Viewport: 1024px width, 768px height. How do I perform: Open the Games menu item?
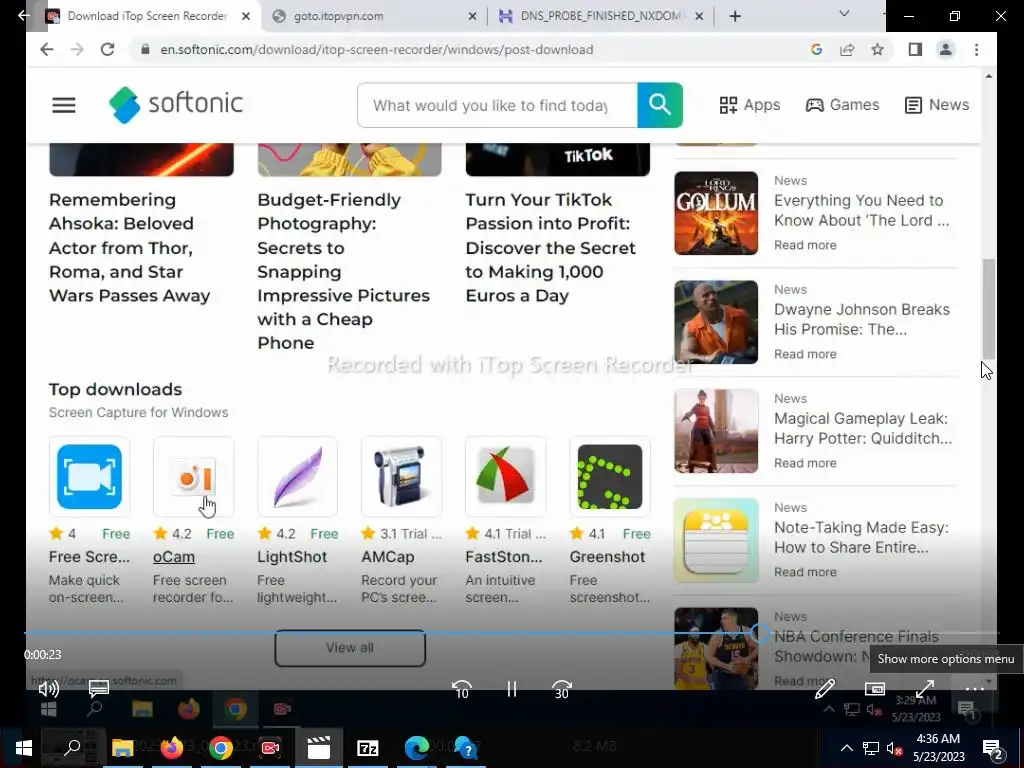click(x=842, y=104)
